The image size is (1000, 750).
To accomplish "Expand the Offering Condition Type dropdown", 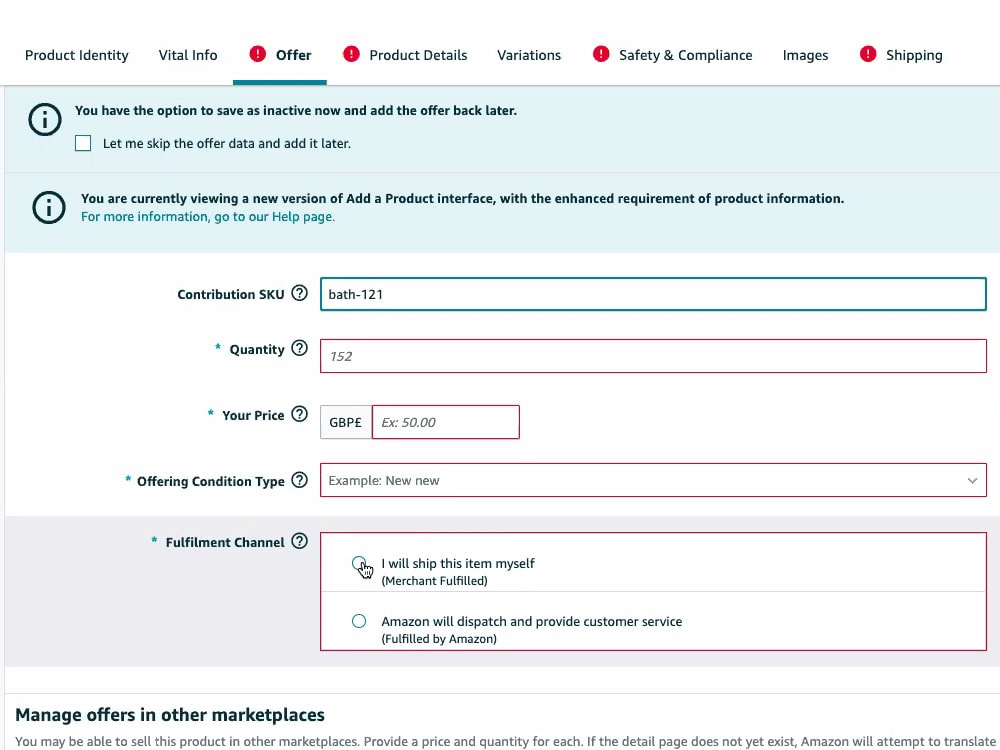I will 653,480.
